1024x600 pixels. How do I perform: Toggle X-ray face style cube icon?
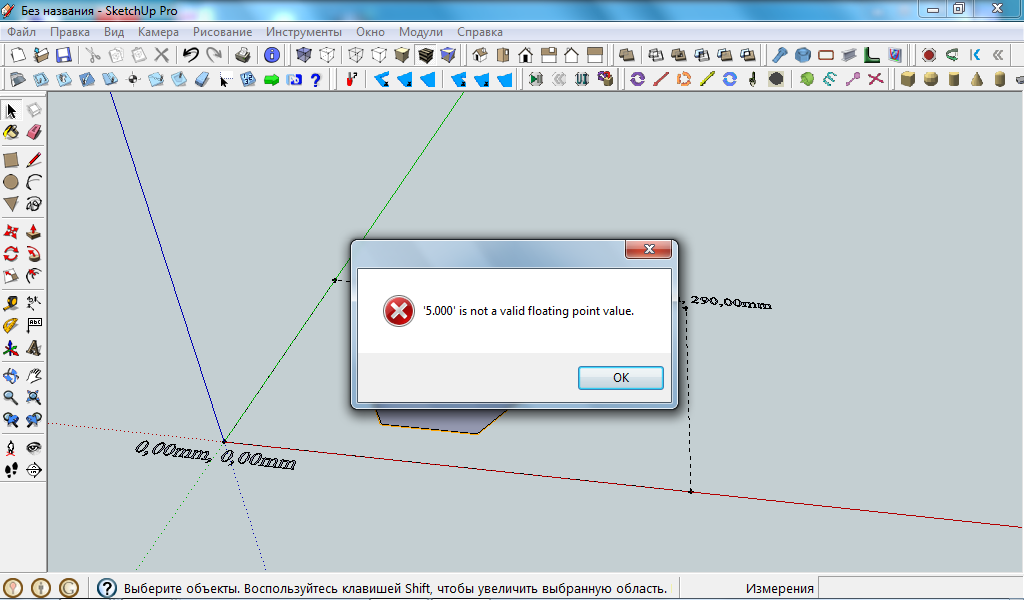tap(304, 55)
